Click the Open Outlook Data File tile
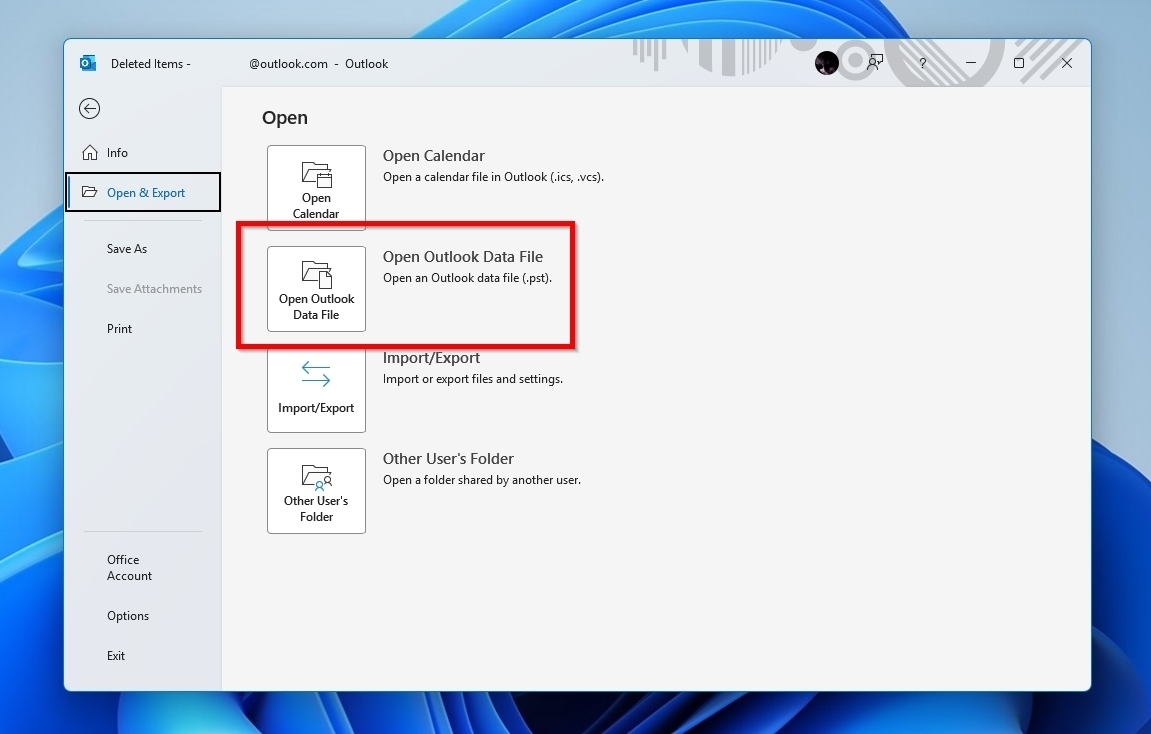Image resolution: width=1151 pixels, height=734 pixels. tap(316, 288)
